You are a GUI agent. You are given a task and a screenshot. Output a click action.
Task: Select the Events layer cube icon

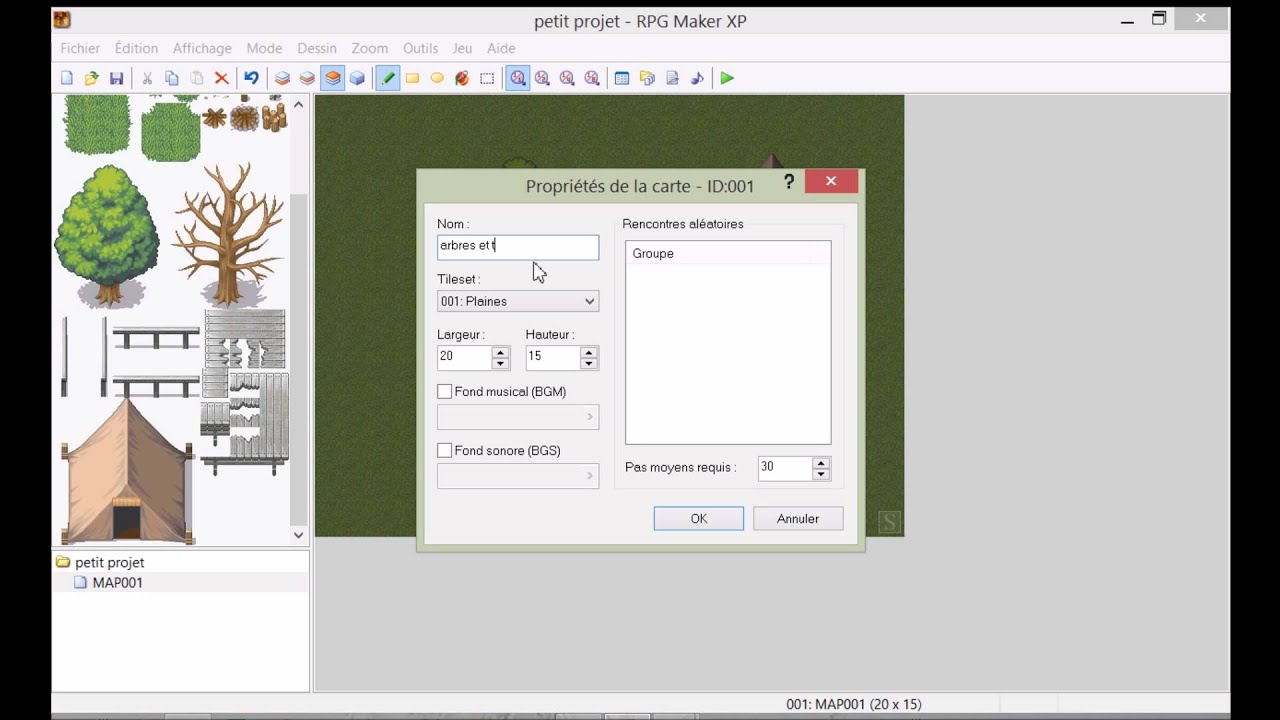(x=357, y=78)
